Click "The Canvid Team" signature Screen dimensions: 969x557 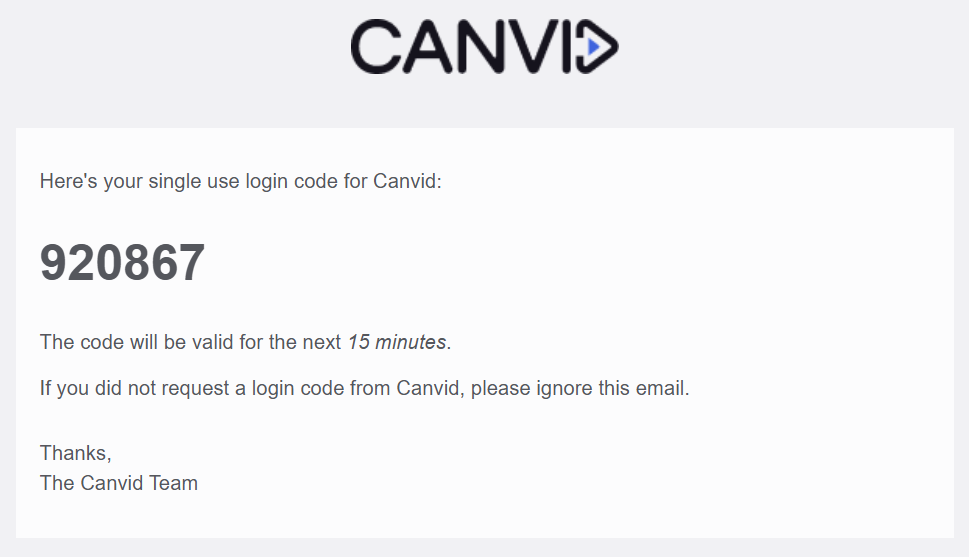point(119,483)
